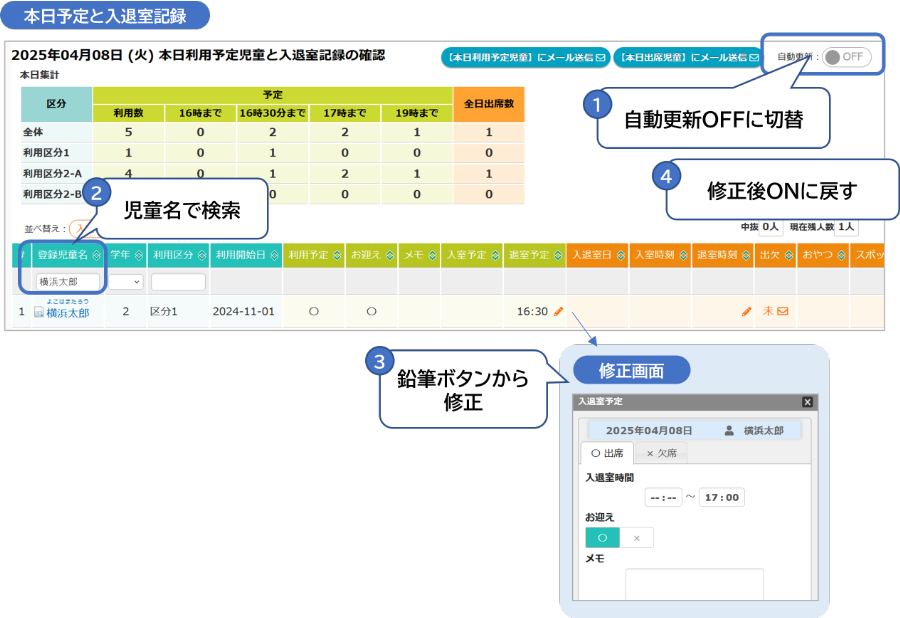This screenshot has height=618, width=900.
Task: Send mail to 本日利用予定児童
Action: click(x=525, y=57)
